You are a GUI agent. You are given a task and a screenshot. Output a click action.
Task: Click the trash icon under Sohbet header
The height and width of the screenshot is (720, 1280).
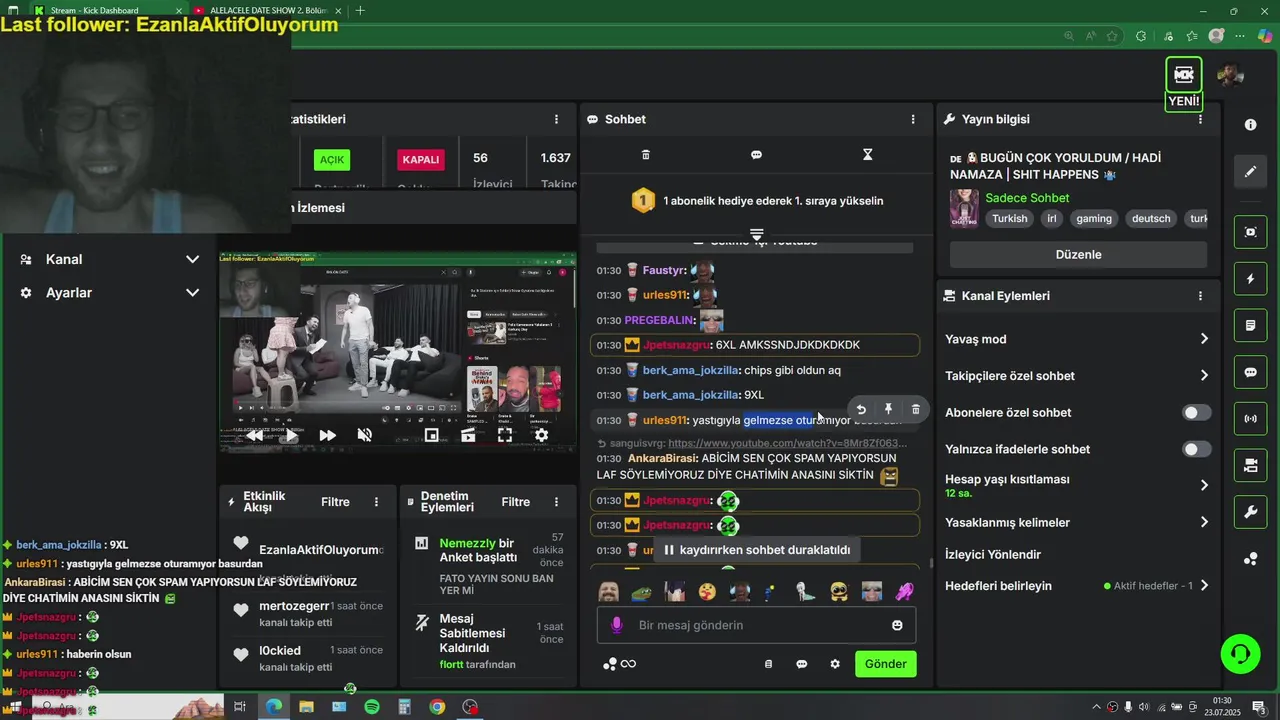(645, 155)
